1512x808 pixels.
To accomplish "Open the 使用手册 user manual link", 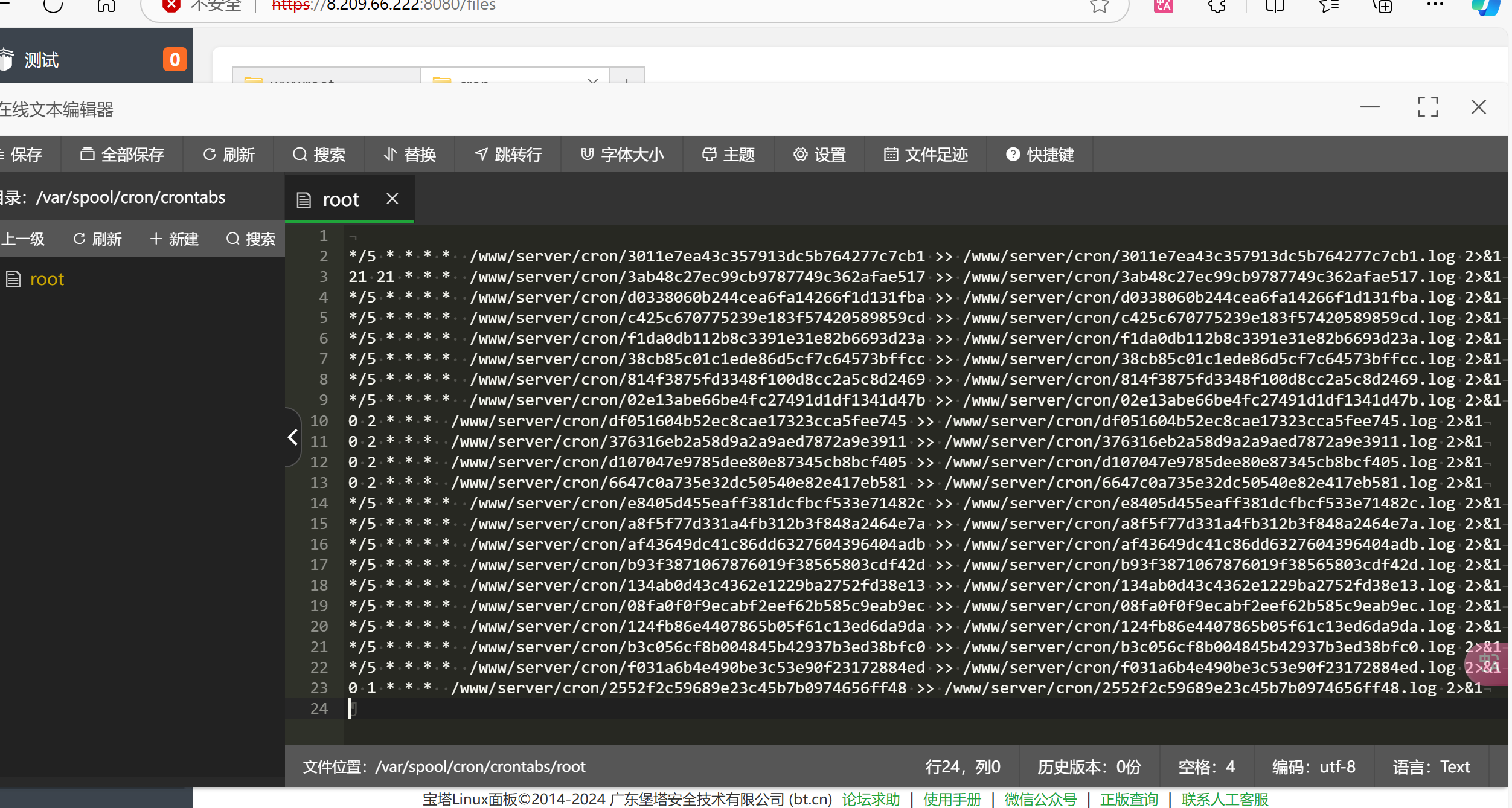I will click(x=952, y=799).
